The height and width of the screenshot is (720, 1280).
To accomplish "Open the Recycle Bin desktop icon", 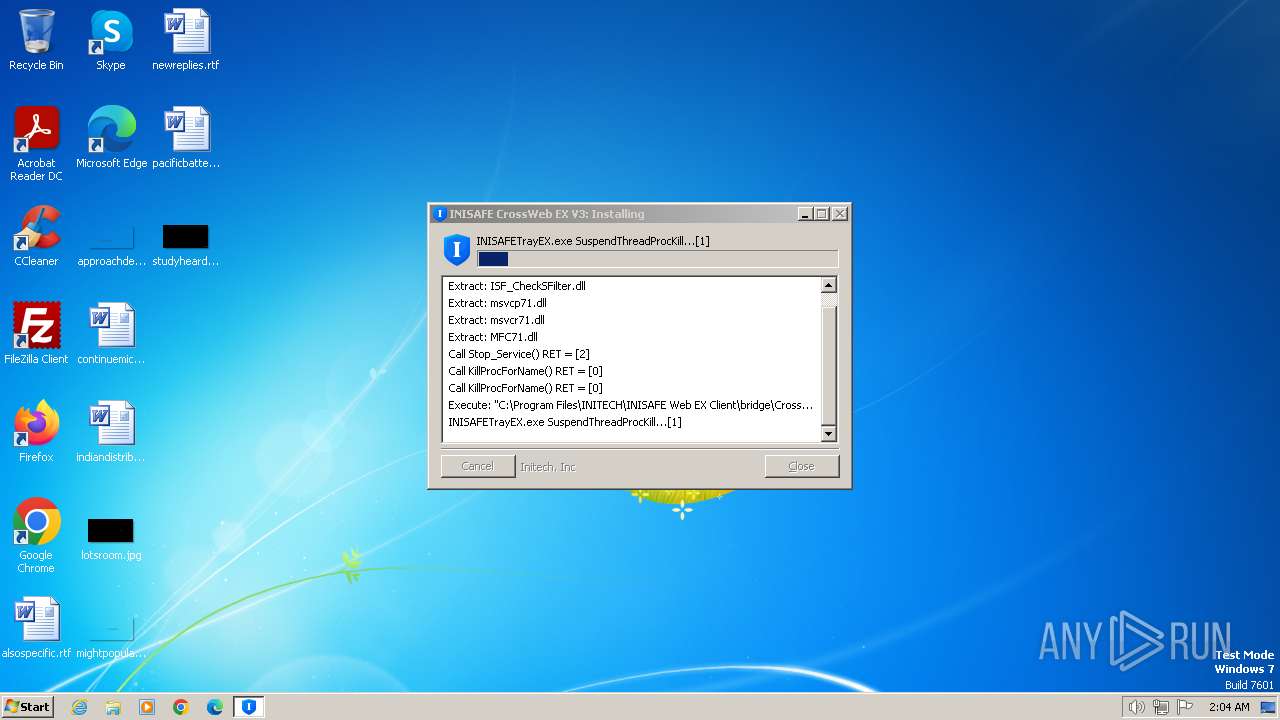I will pyautogui.click(x=36, y=40).
